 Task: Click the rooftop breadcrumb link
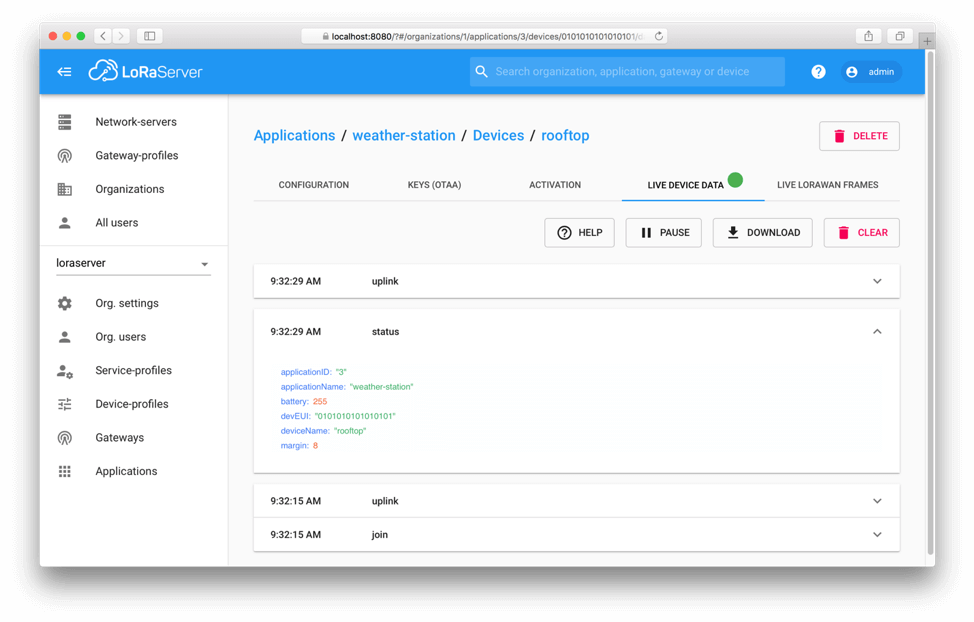(x=565, y=135)
